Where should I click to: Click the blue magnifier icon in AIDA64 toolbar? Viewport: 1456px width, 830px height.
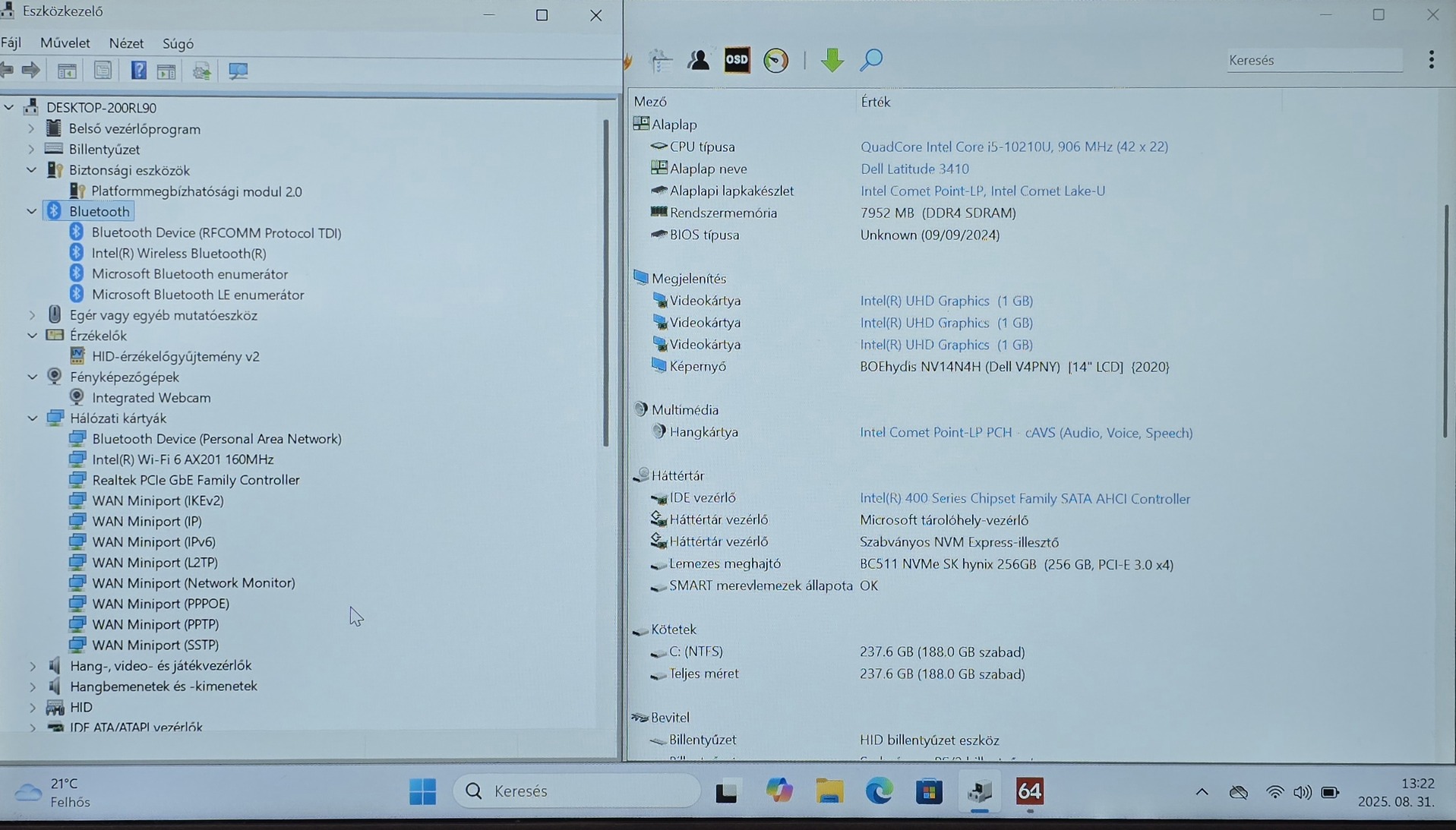pyautogui.click(x=871, y=60)
